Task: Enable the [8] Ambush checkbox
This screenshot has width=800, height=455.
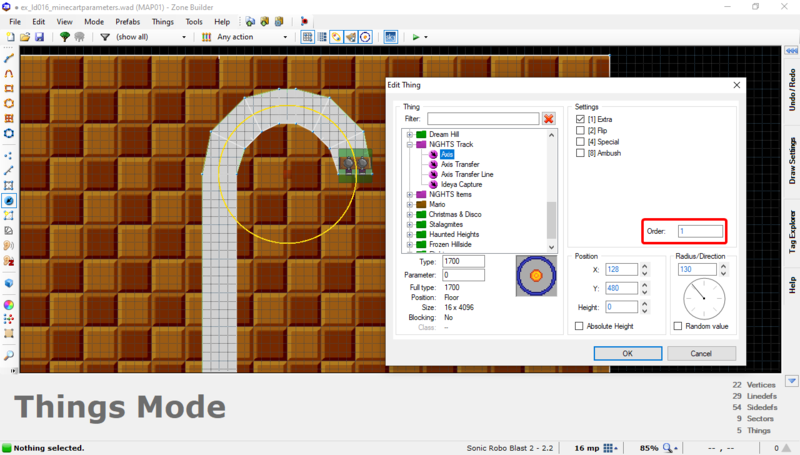Action: click(581, 153)
